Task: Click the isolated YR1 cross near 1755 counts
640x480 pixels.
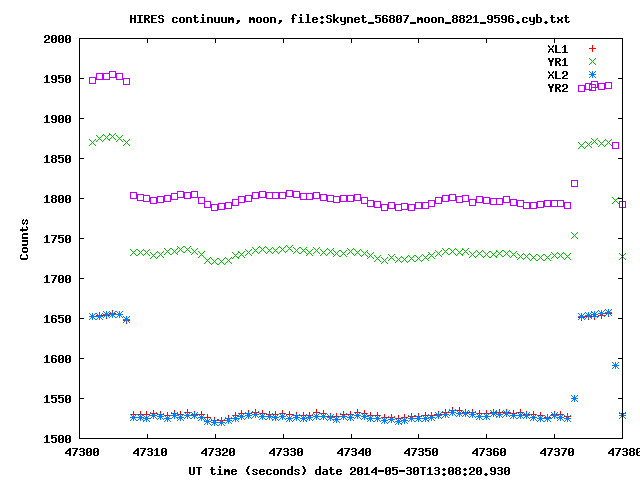Action: tap(574, 236)
